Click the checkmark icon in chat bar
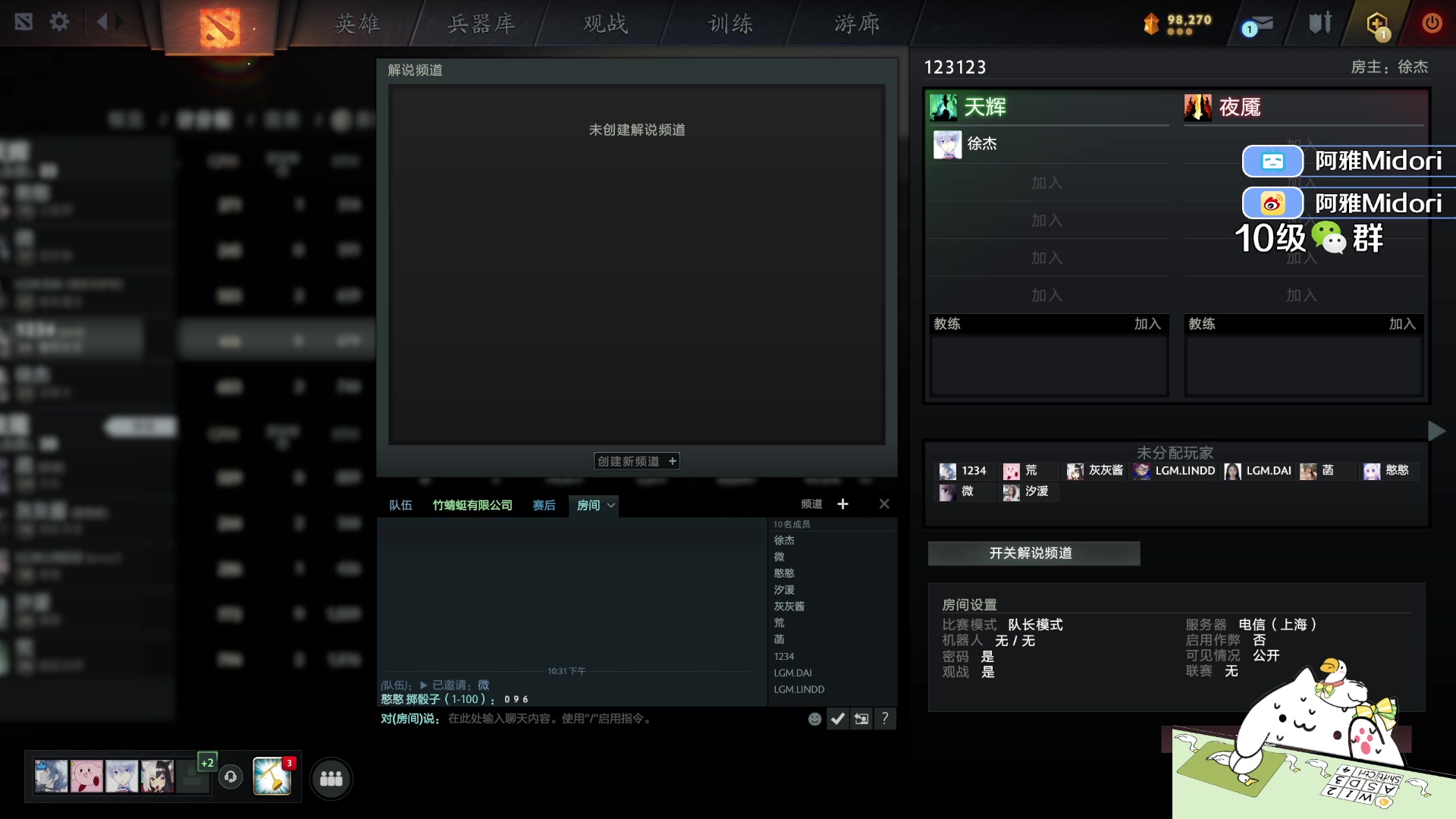1456x819 pixels. [837, 719]
